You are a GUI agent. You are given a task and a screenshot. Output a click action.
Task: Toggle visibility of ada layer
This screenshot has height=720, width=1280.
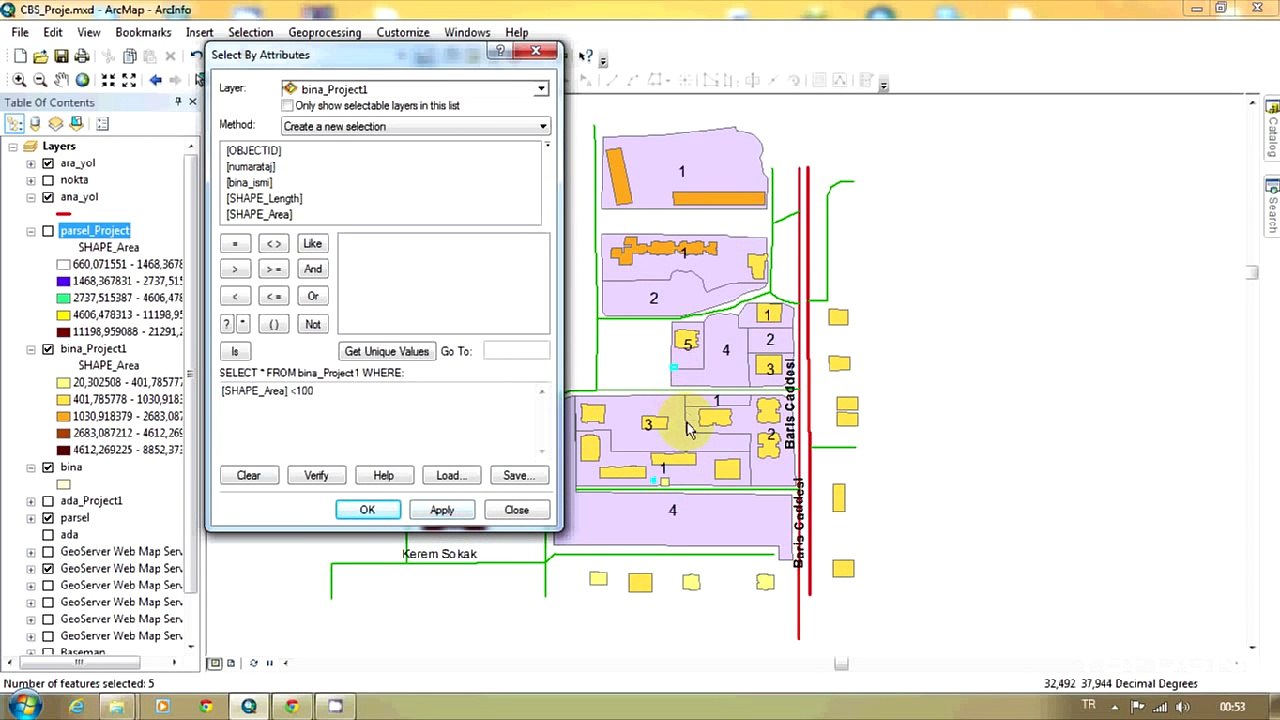click(x=48, y=535)
